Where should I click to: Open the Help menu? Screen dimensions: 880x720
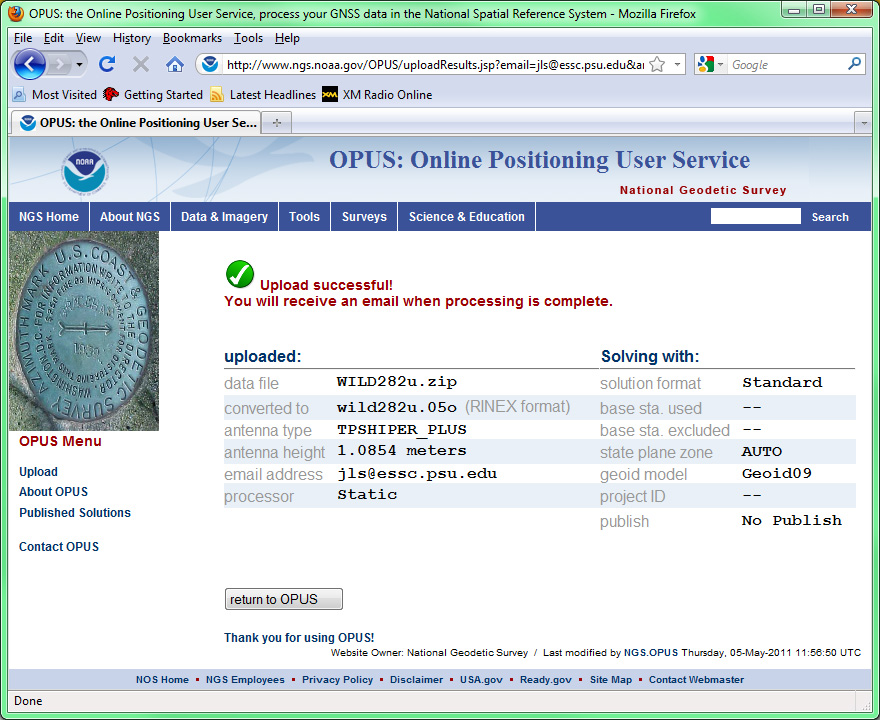287,38
